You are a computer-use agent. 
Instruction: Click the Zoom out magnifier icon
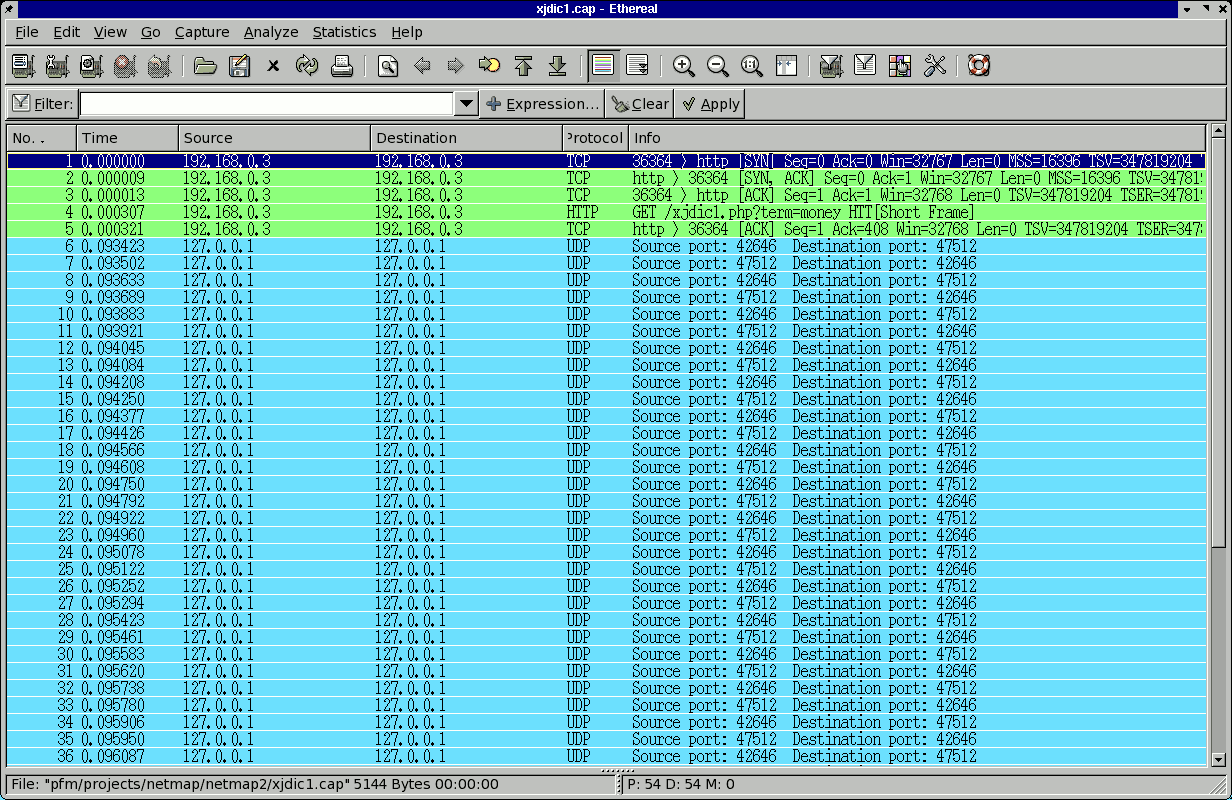[x=718, y=66]
